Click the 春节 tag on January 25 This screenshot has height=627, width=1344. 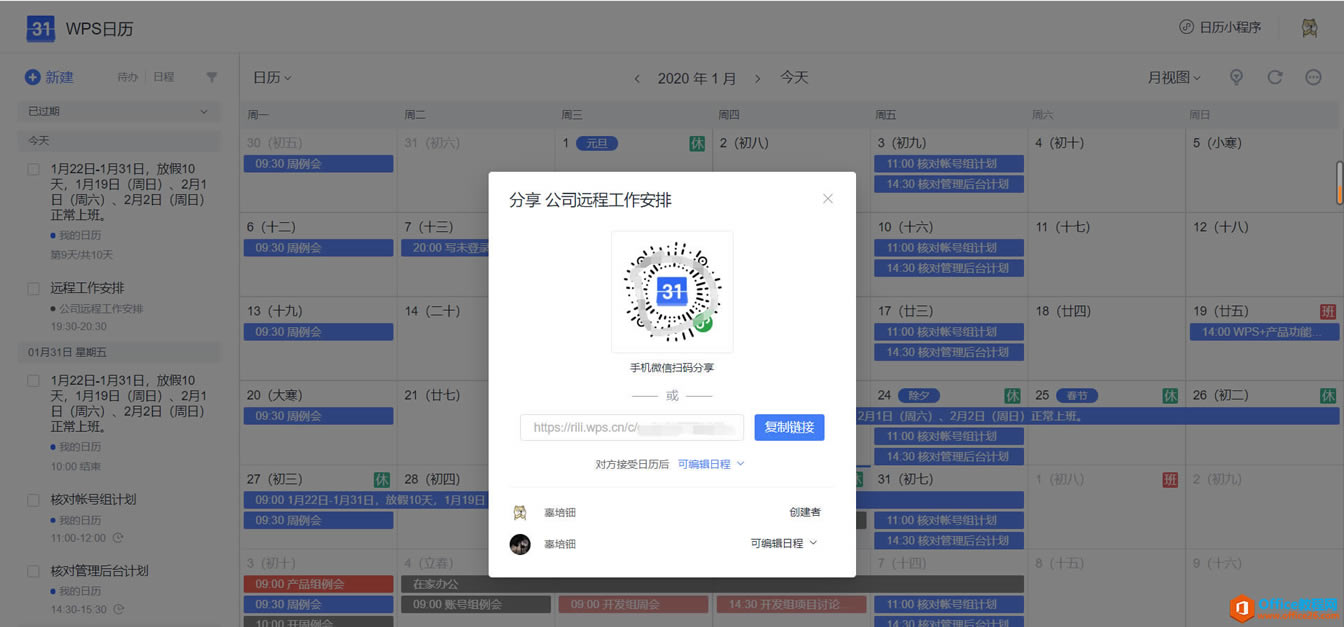[1076, 395]
